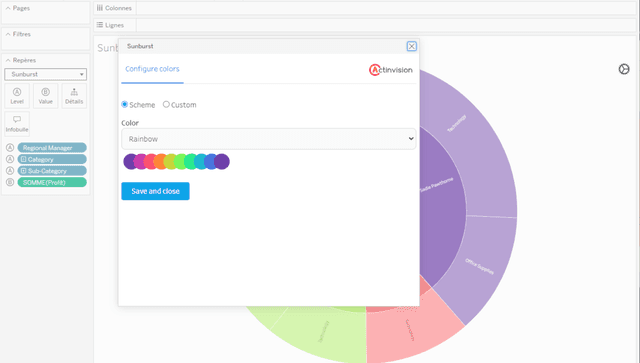Click the Save and close button
This screenshot has height=363, width=640.
(155, 191)
